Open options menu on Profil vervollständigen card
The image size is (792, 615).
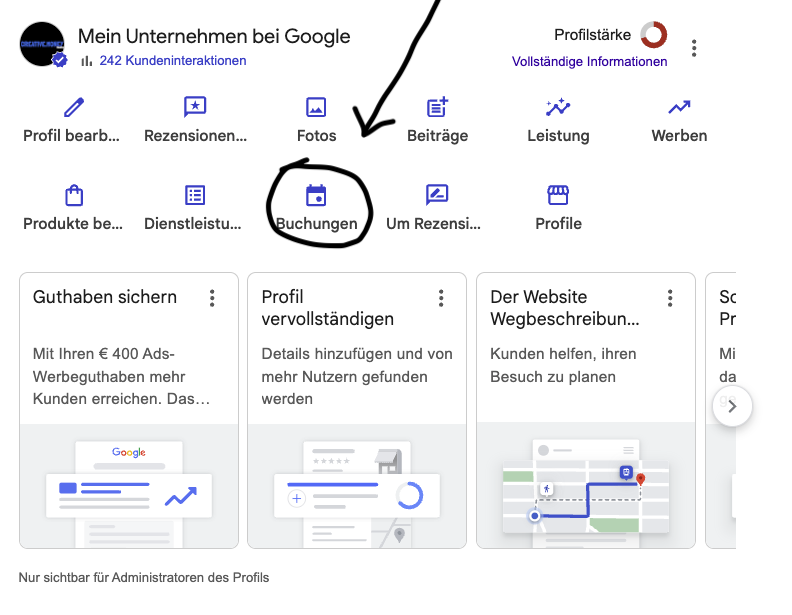coord(441,298)
